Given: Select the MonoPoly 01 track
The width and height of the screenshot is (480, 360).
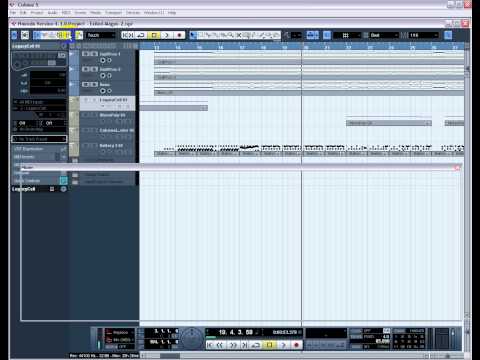Looking at the screenshot, I should pyautogui.click(x=107, y=119).
